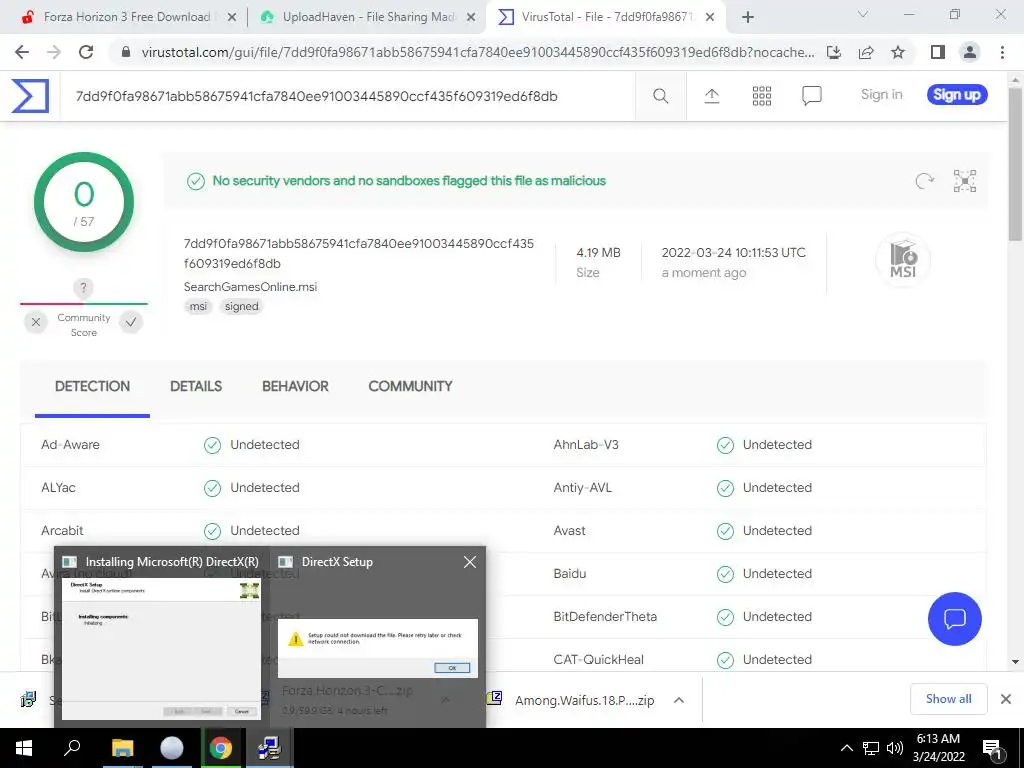The height and width of the screenshot is (768, 1024).
Task: Open the comments speech bubble icon in header
Action: click(x=811, y=97)
